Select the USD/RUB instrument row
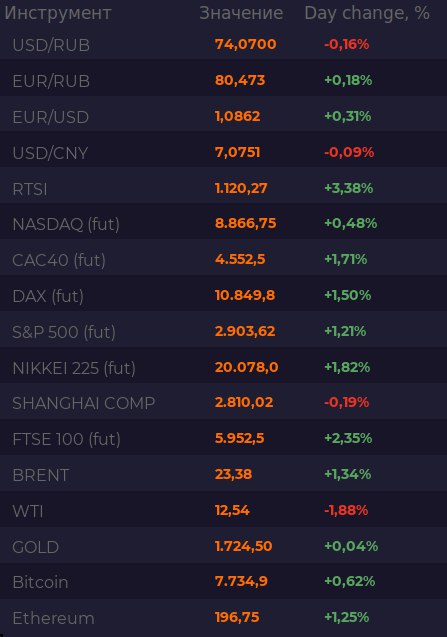 pyautogui.click(x=224, y=44)
